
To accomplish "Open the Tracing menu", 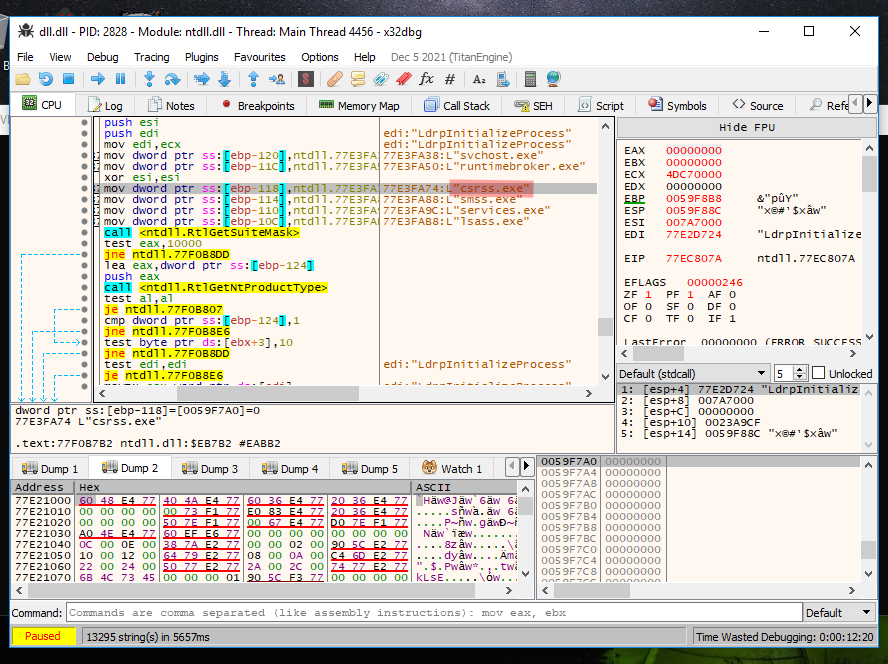I will pyautogui.click(x=151, y=57).
